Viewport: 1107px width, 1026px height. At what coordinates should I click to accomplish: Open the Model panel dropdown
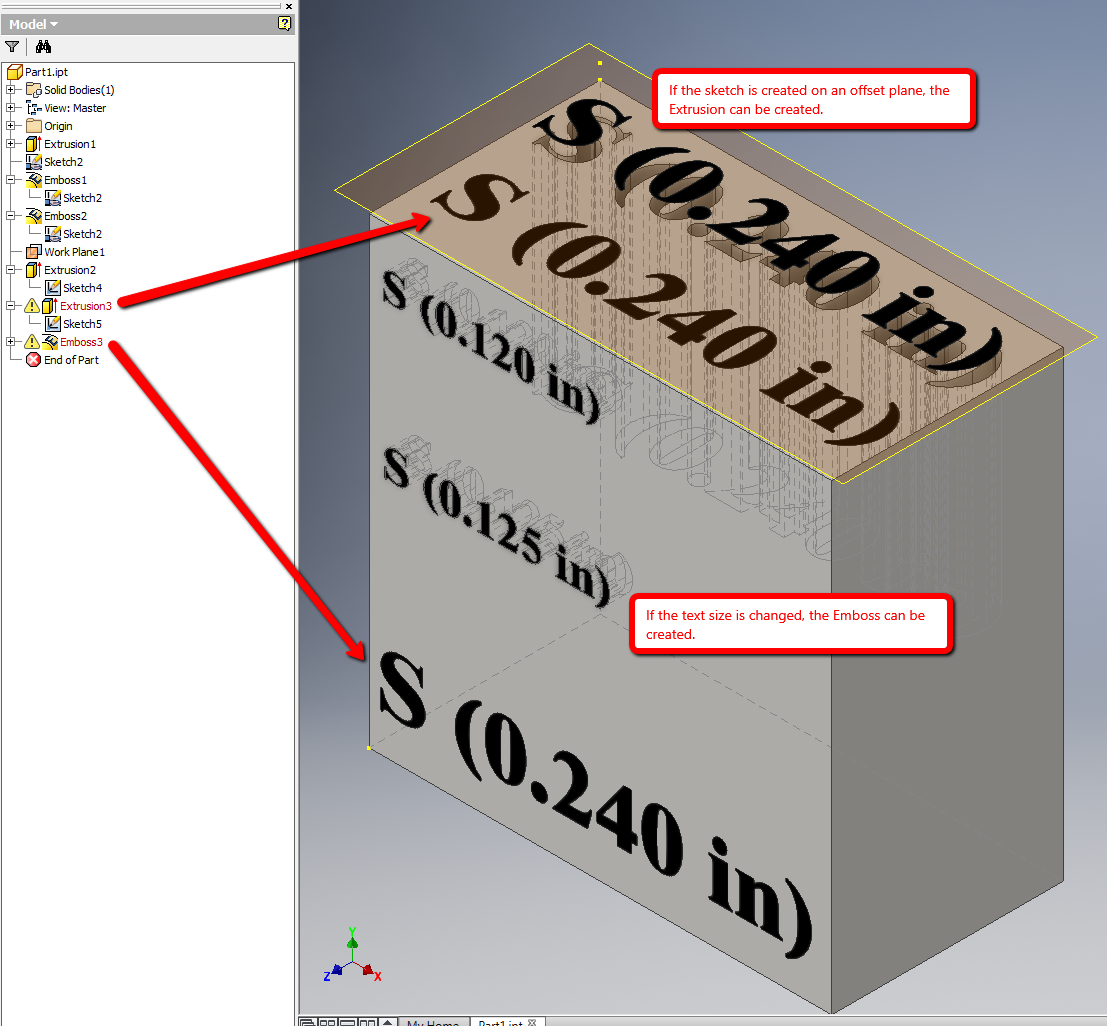[33, 24]
